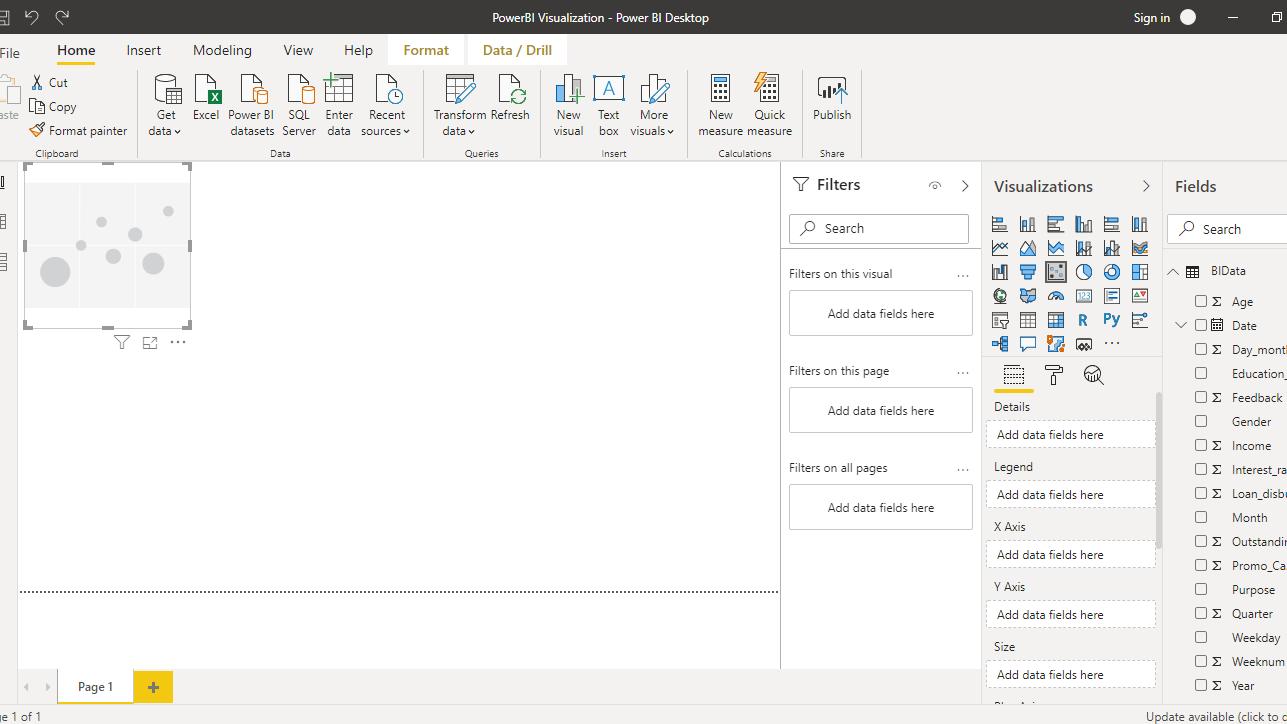Switch to the Format tab
1287x724 pixels.
pyautogui.click(x=426, y=50)
